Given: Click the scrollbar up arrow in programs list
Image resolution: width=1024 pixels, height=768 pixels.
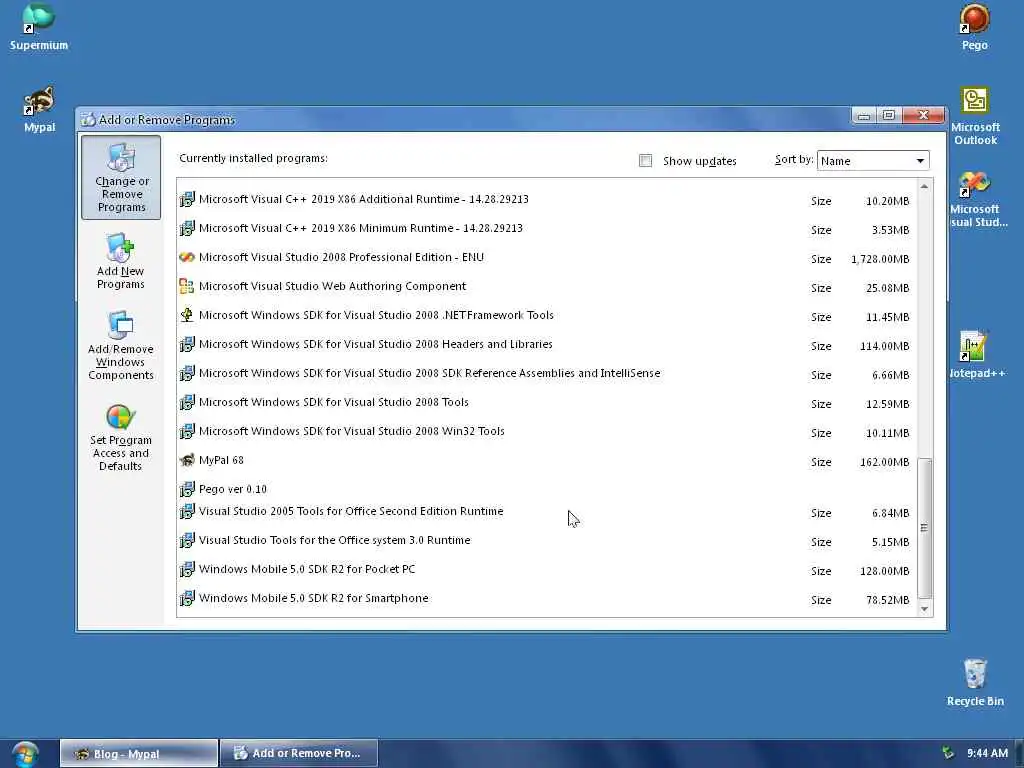Looking at the screenshot, I should click(924, 186).
